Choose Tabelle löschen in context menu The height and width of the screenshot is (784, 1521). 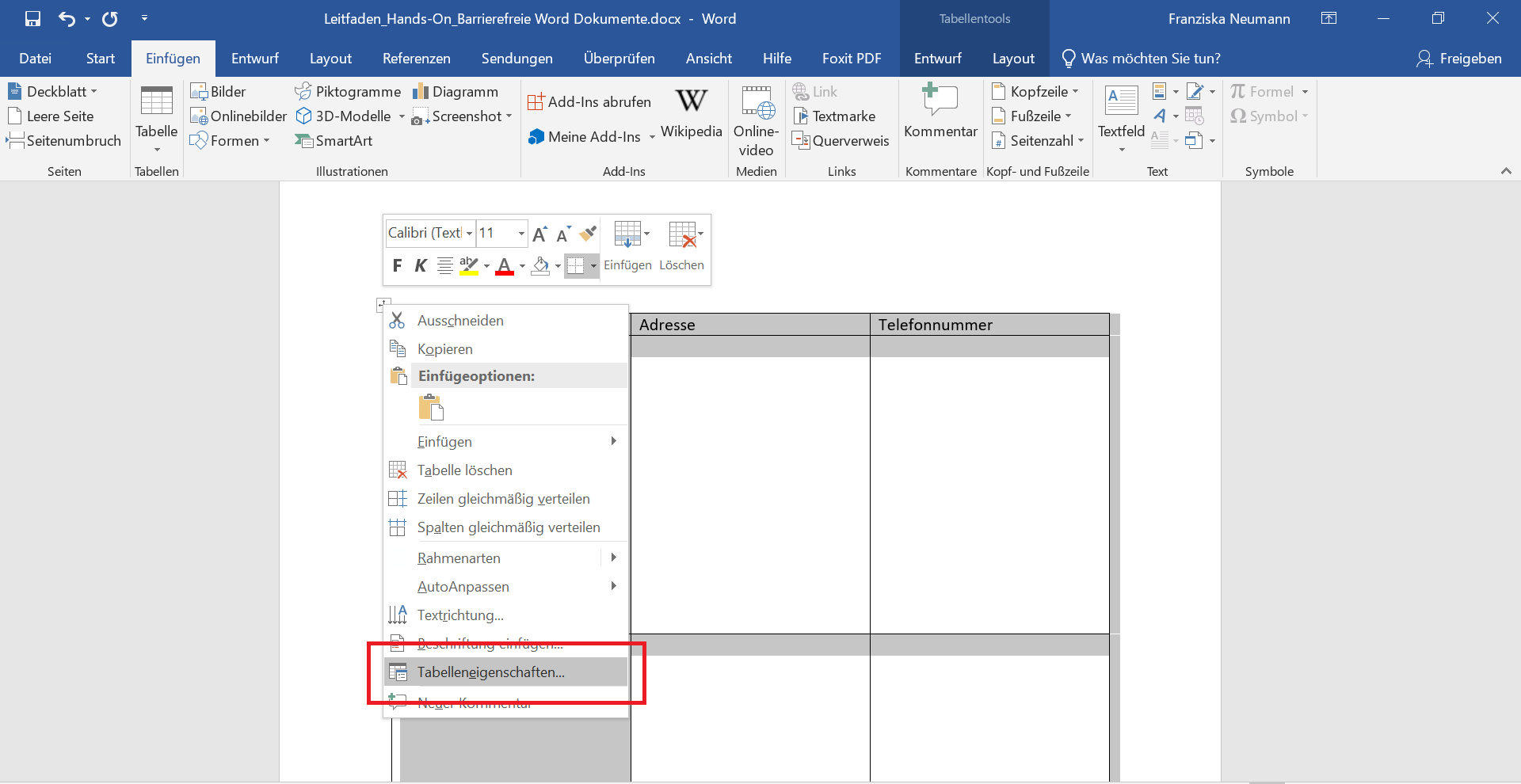[x=464, y=470]
